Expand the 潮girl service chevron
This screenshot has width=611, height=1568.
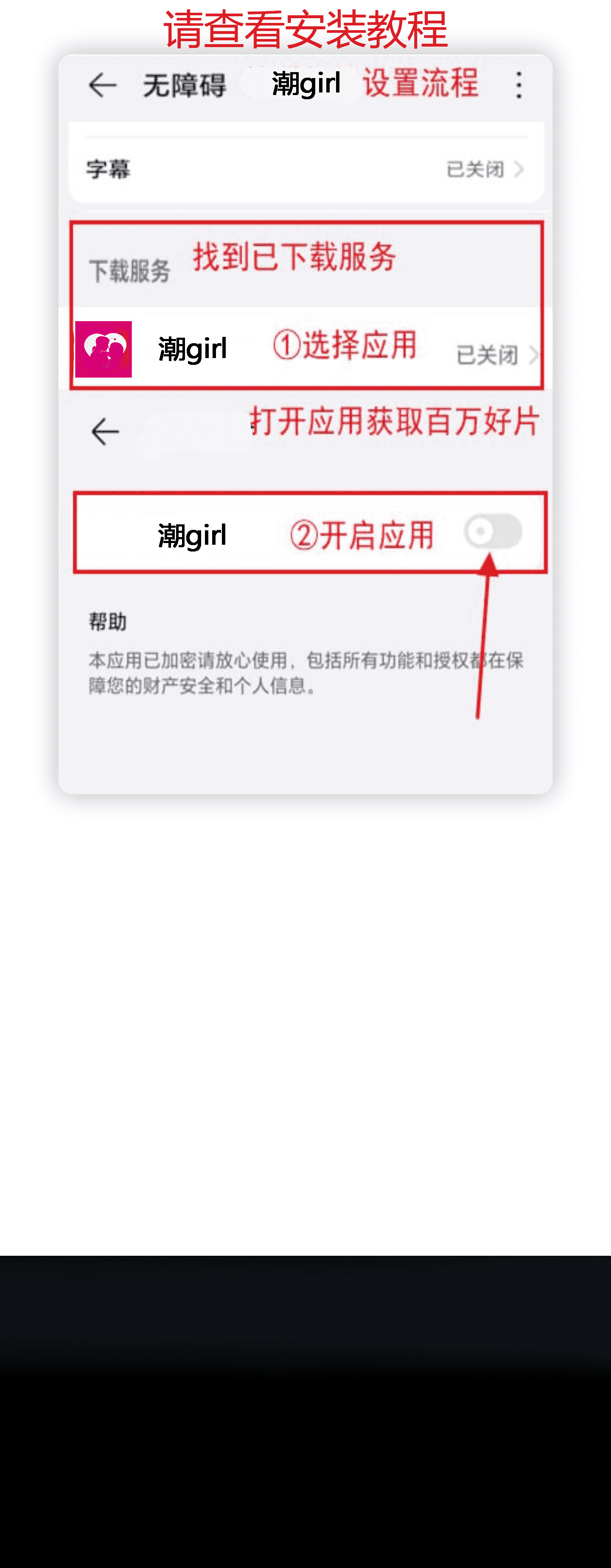534,354
